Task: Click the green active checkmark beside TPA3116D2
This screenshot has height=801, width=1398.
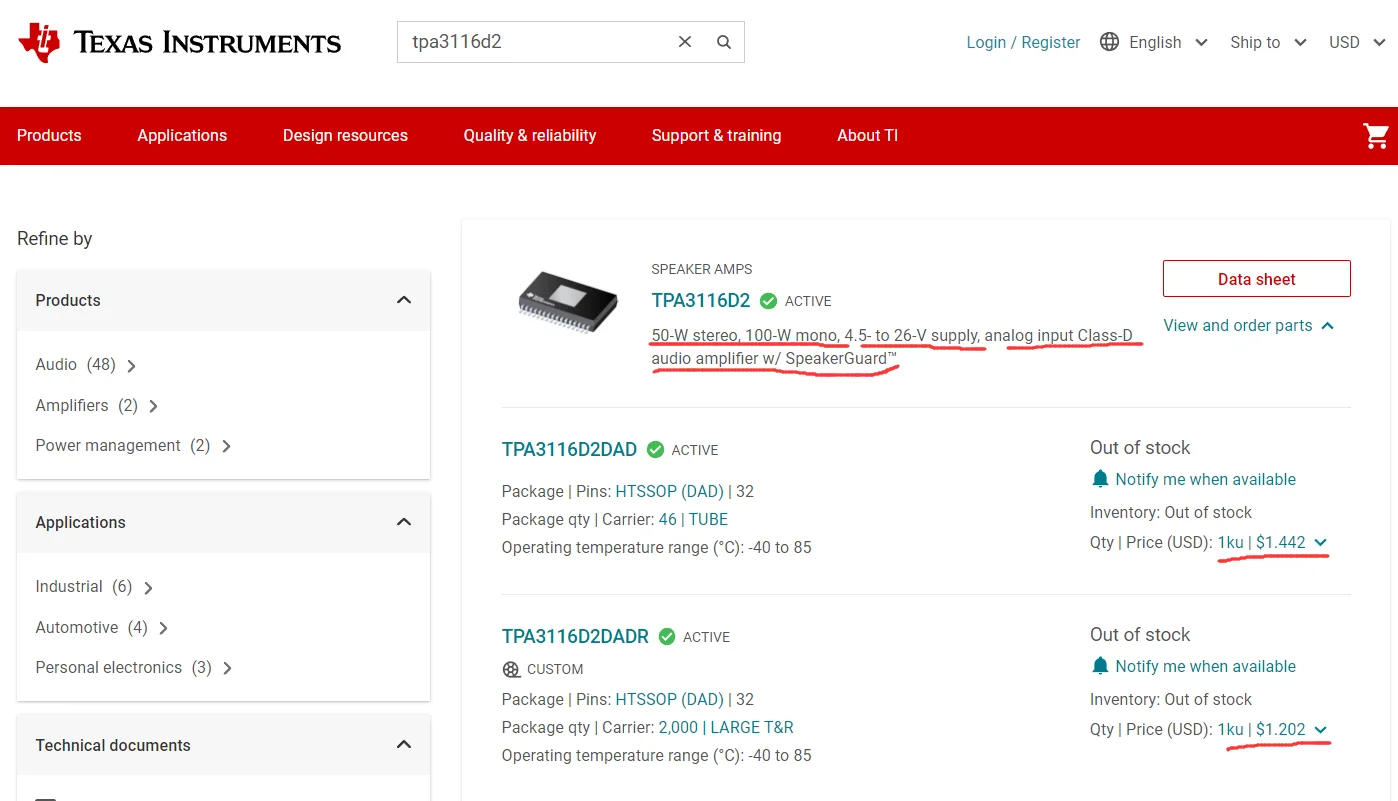Action: (768, 301)
